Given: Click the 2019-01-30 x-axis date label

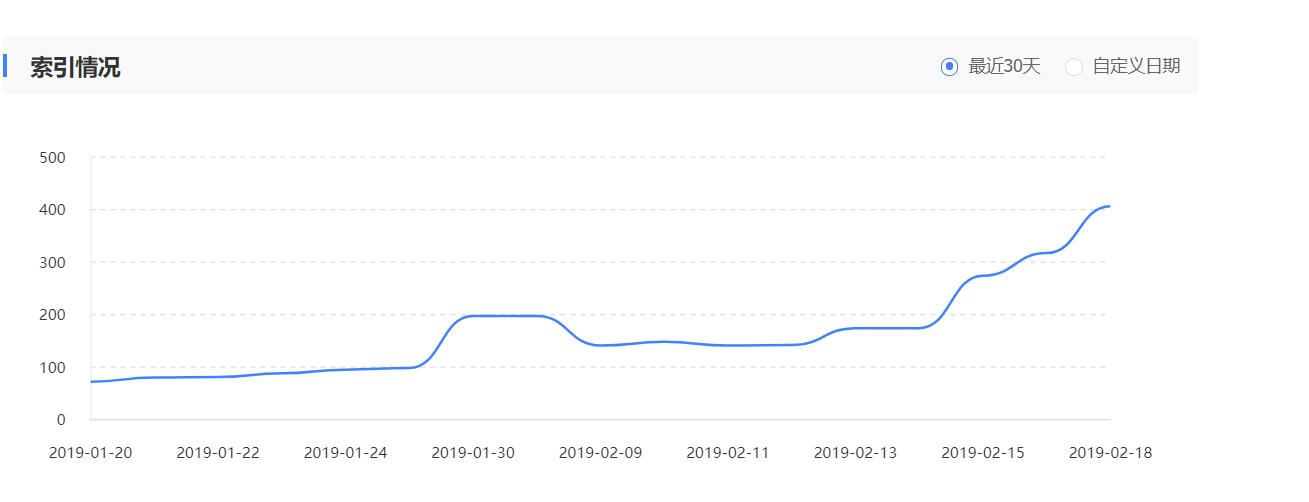Looking at the screenshot, I should pos(473,453).
